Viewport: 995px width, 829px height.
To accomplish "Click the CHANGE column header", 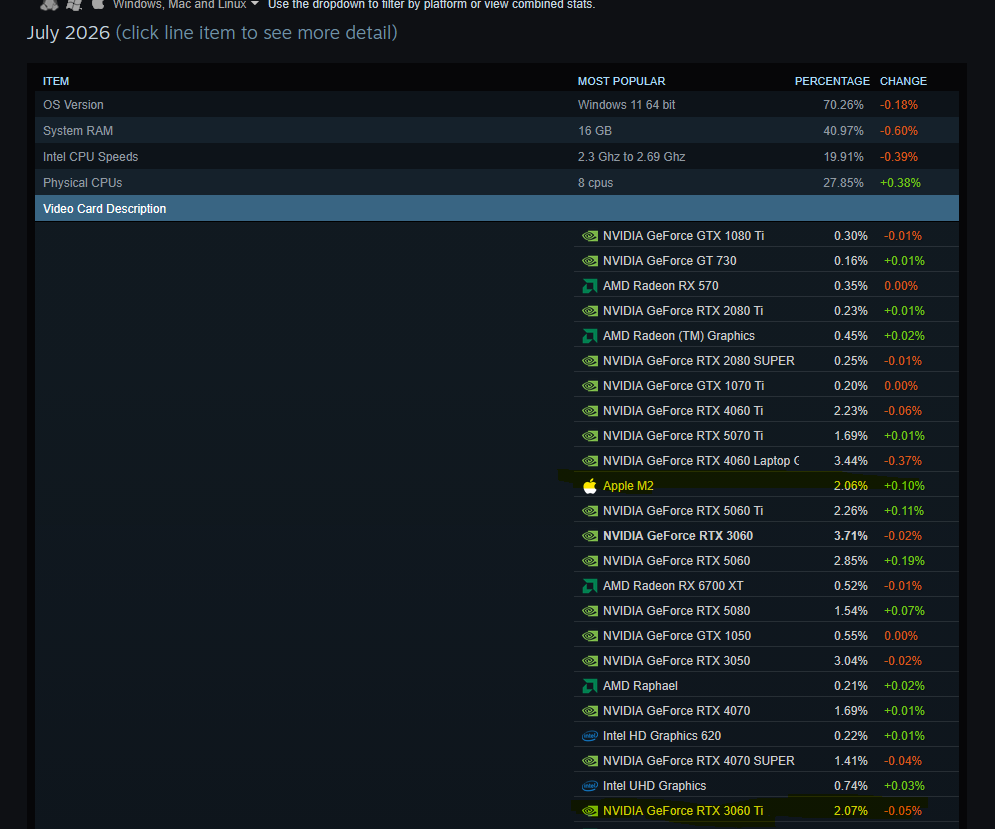I will (x=903, y=81).
